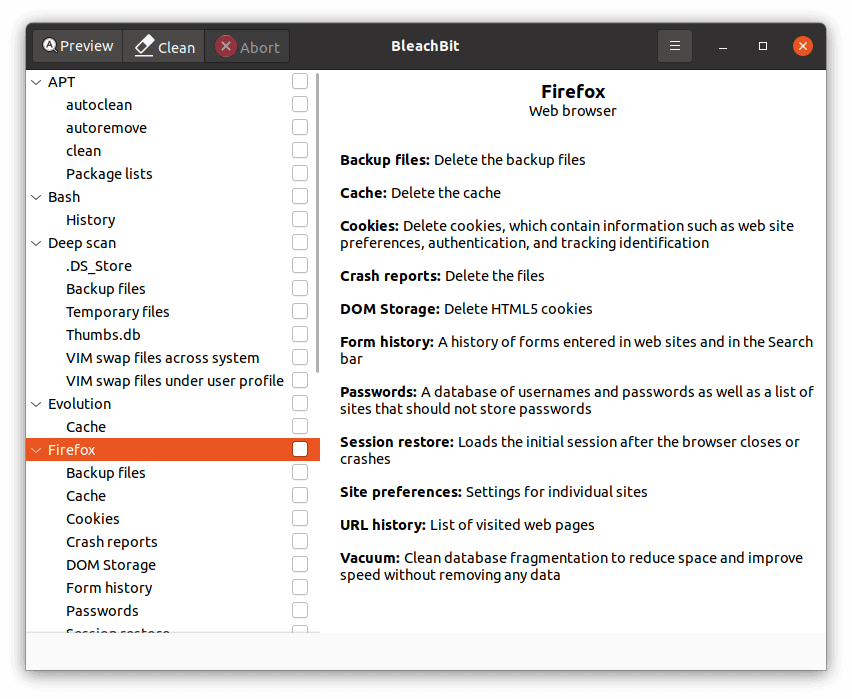This screenshot has height=699, width=852.
Task: Click the Preview magnifier icon
Action: 49,45
